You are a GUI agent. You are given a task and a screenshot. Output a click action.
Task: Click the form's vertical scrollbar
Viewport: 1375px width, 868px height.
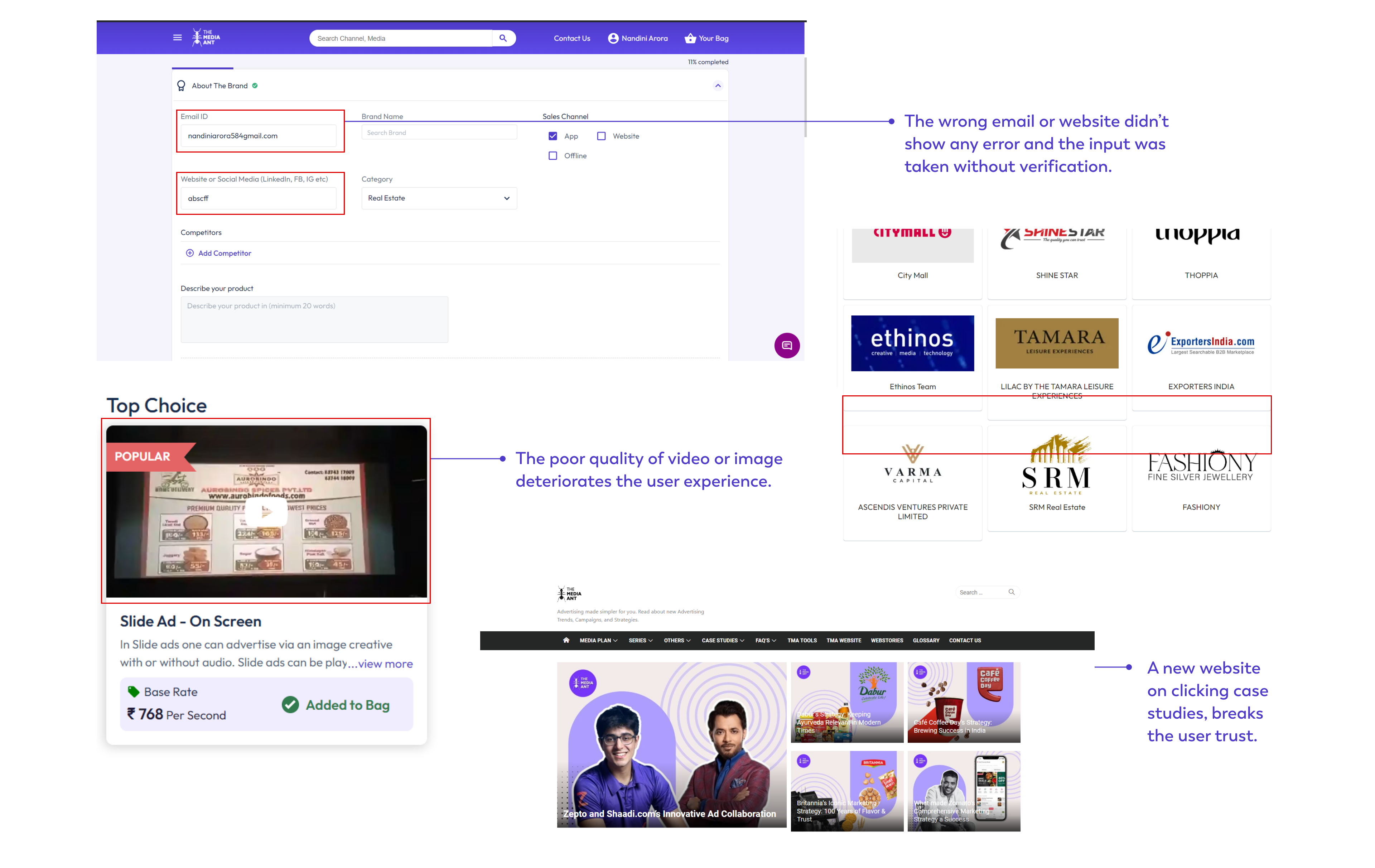point(805,97)
